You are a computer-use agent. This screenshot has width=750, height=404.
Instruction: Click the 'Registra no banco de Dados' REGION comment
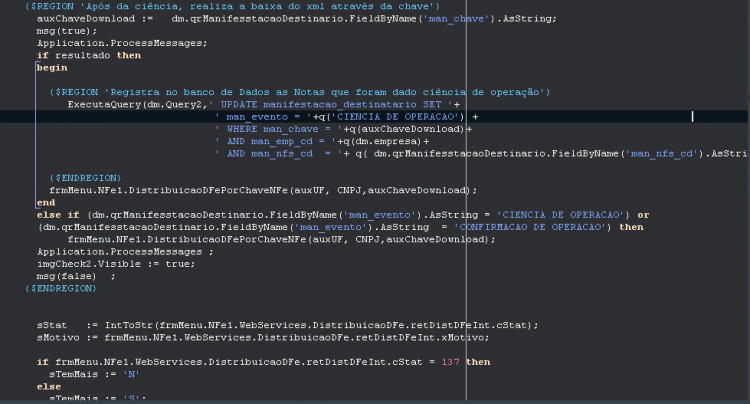pos(300,92)
